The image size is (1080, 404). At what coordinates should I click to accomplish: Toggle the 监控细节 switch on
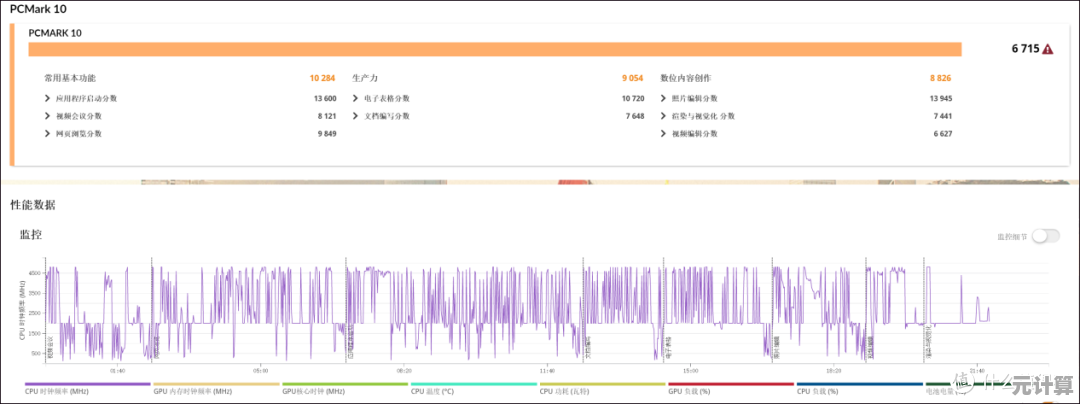point(1045,236)
